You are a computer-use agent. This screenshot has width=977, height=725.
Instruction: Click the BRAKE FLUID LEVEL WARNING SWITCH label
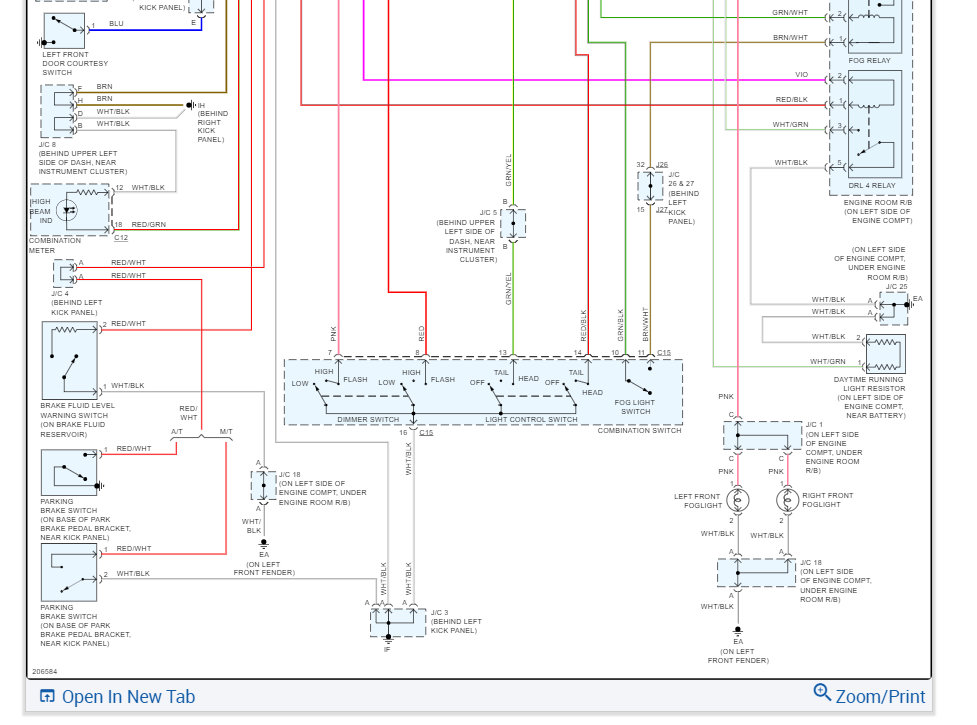pyautogui.click(x=77, y=420)
